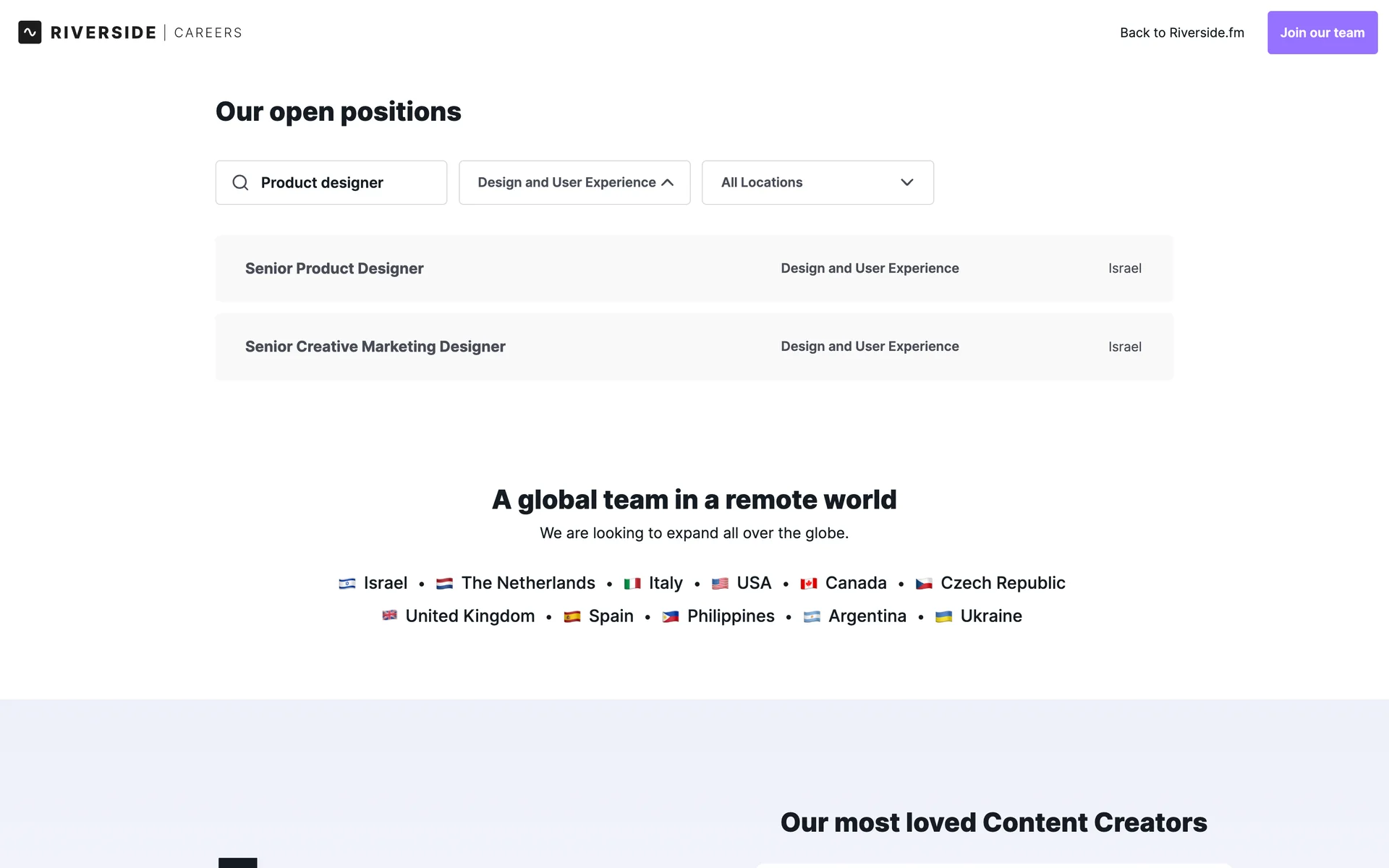Click the Riverside wave logo icon
The height and width of the screenshot is (868, 1389).
[30, 33]
